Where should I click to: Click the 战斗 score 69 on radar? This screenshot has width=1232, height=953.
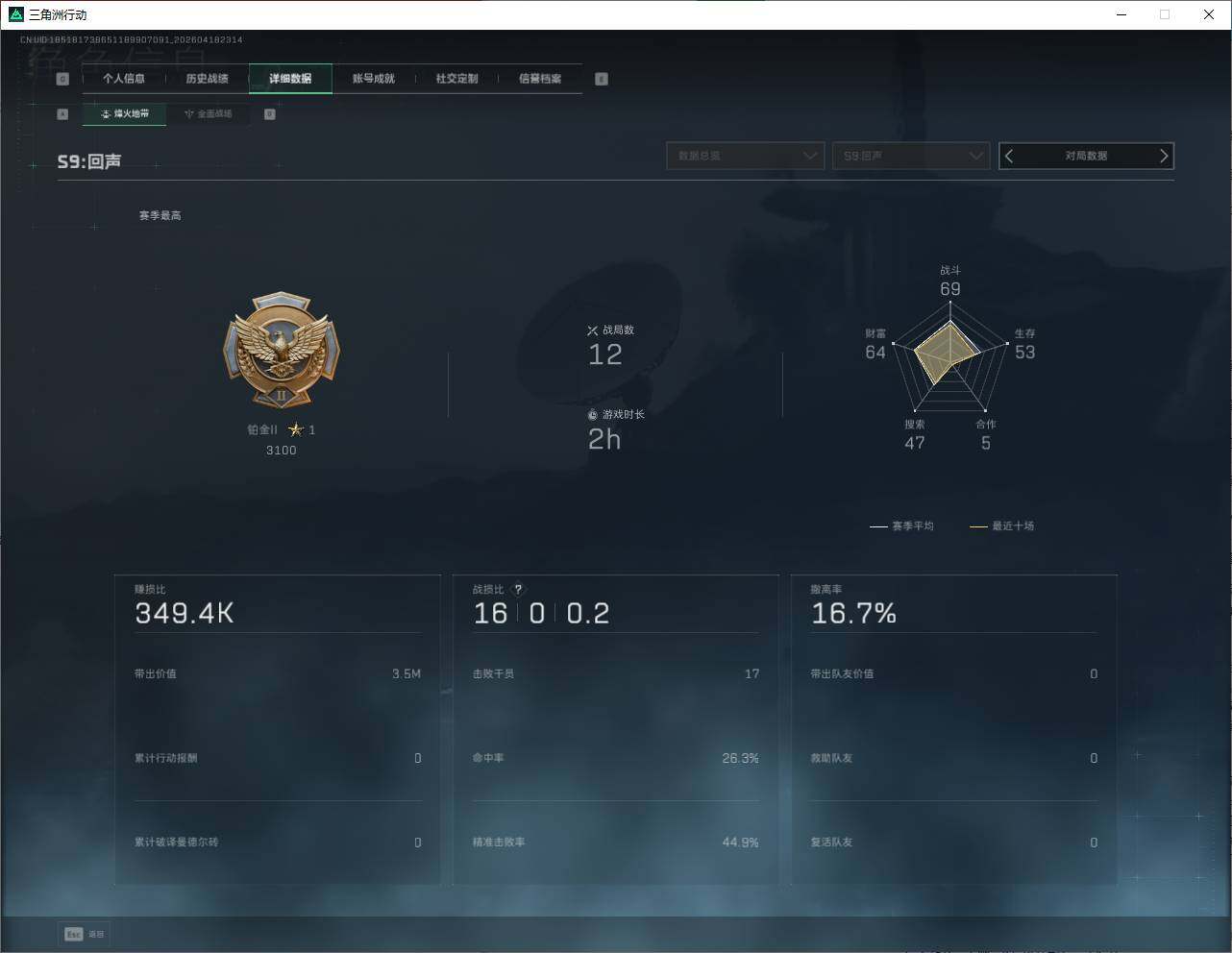[950, 289]
